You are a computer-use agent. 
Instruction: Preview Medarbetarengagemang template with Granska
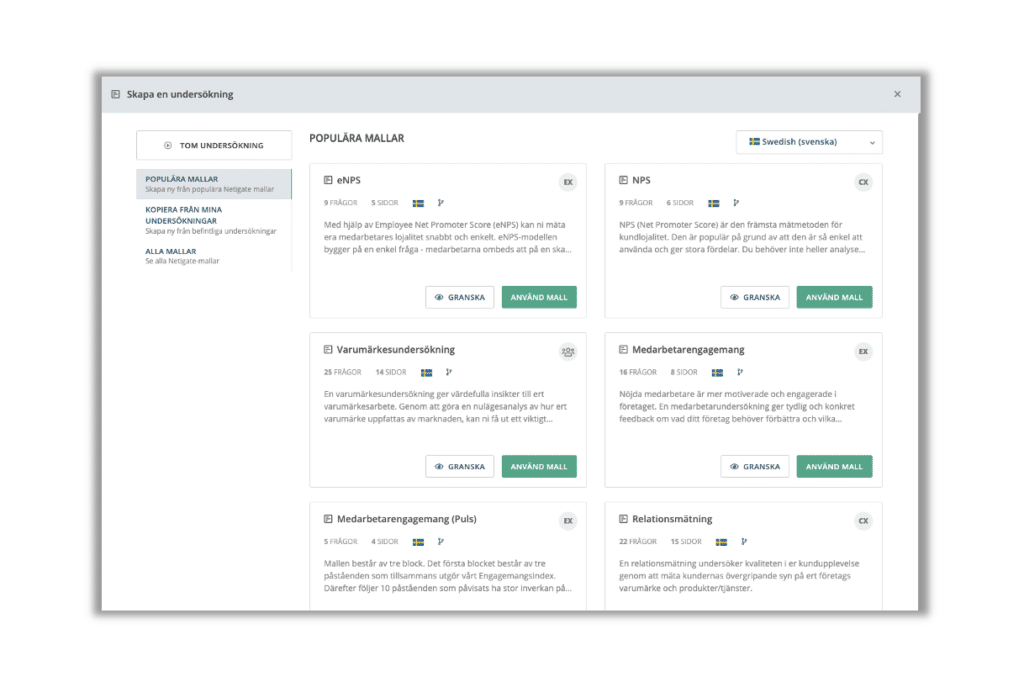coord(754,467)
